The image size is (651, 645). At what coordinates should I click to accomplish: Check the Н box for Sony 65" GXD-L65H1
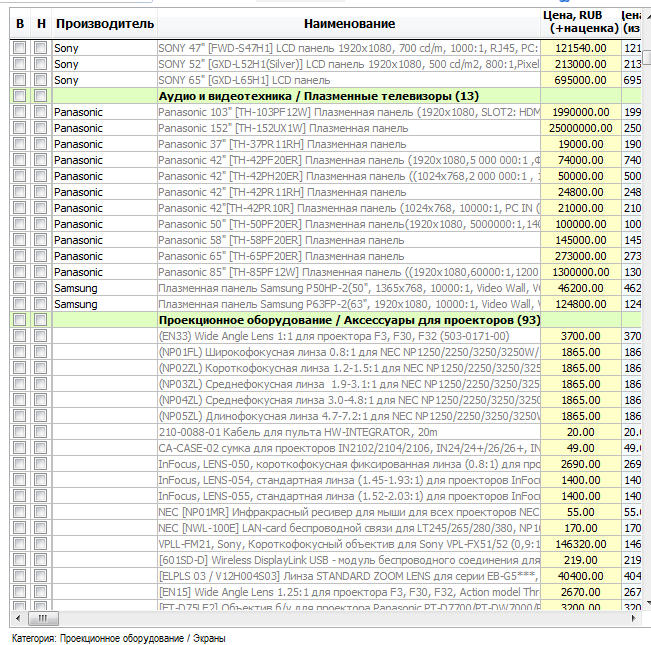coord(40,80)
